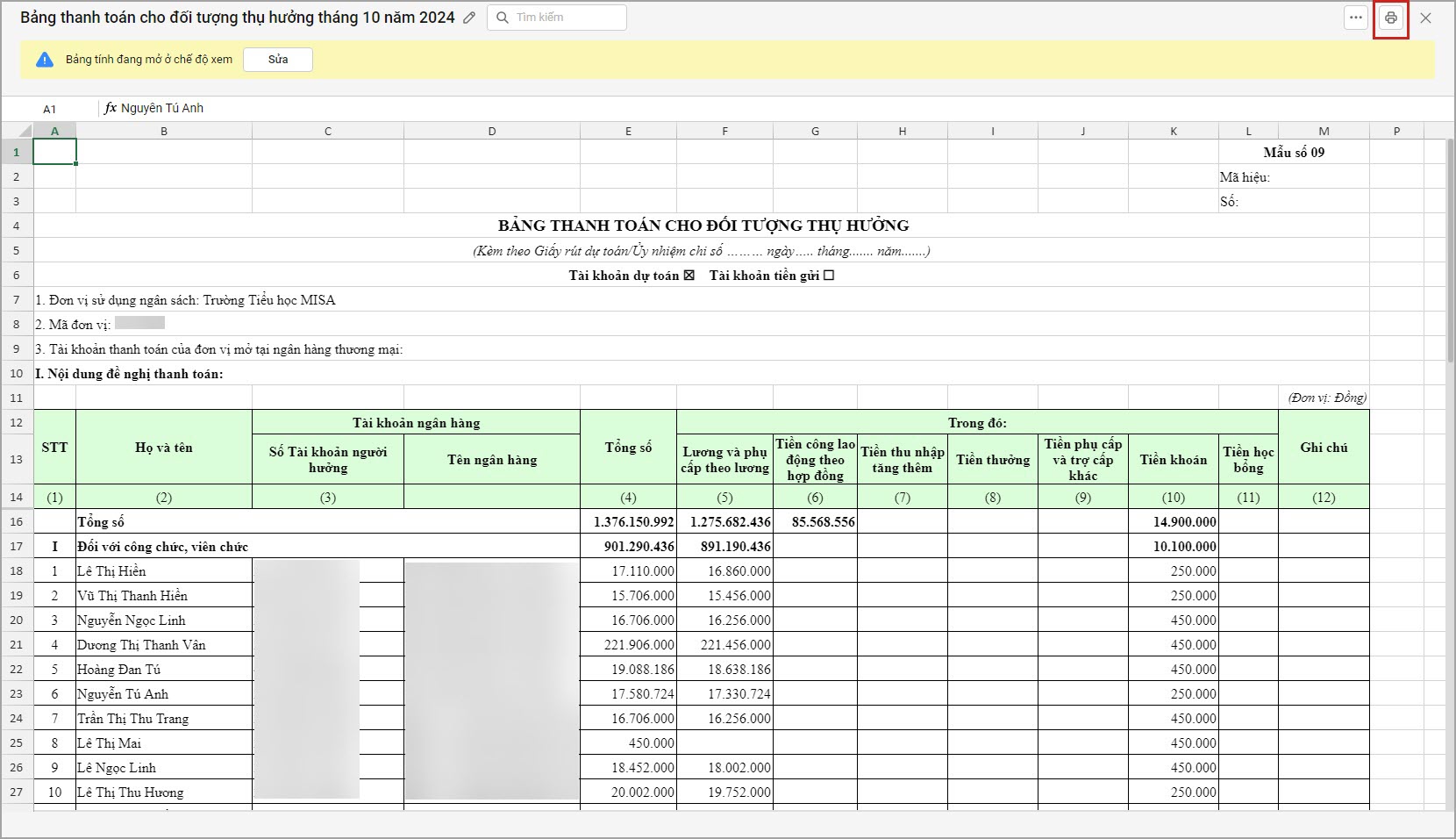Screen dimensions: 1456x839
Task: Click the print icon at top right
Action: [x=1391, y=18]
